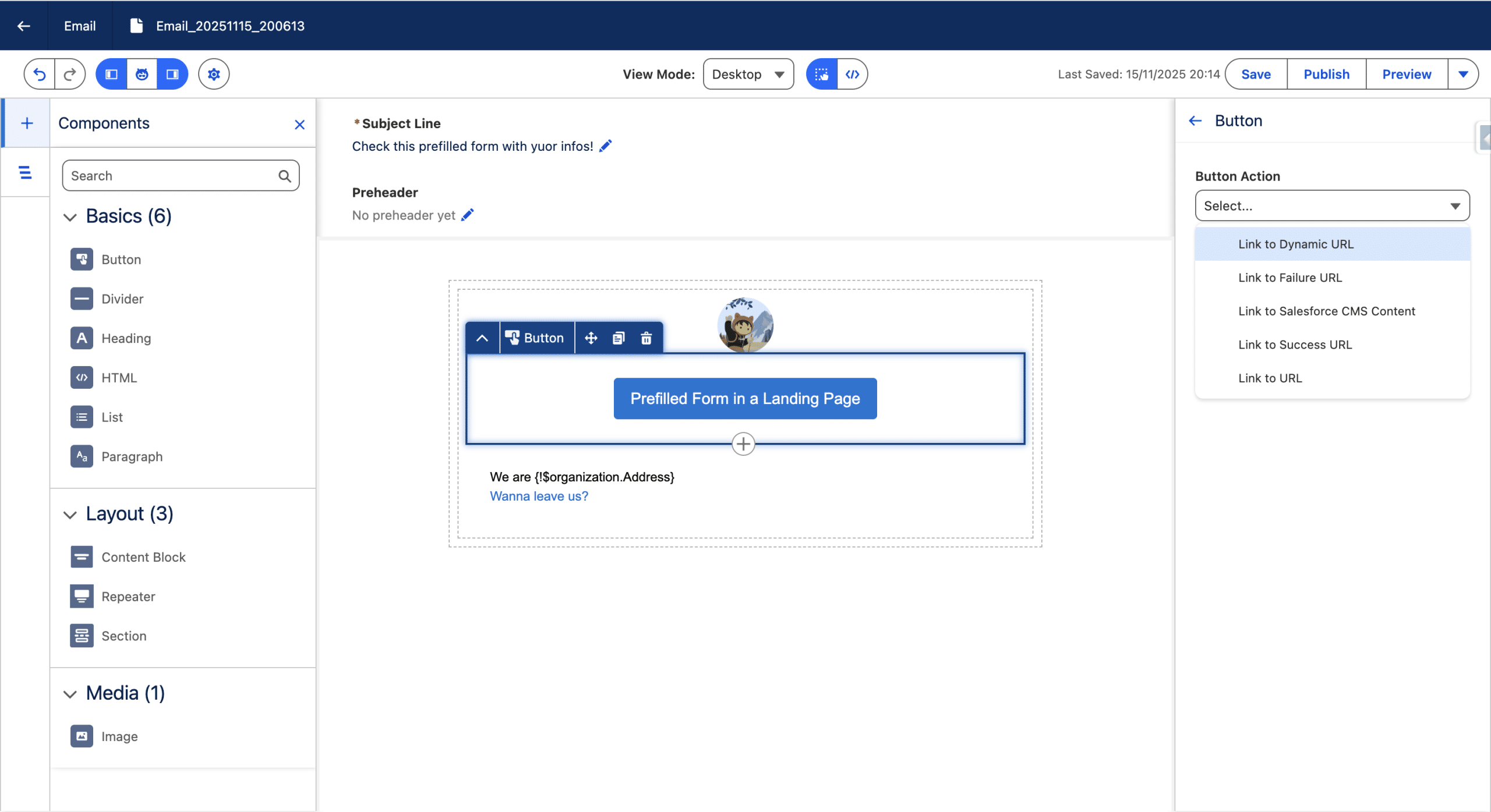Select Link to Dynamic URL option
This screenshot has height=812, width=1491.
1295,244
